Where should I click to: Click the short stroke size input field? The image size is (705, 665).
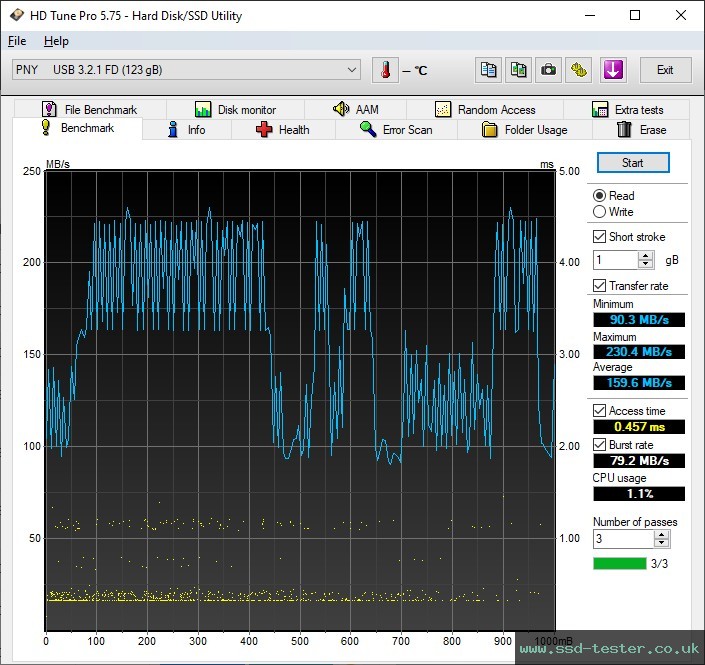tap(616, 260)
